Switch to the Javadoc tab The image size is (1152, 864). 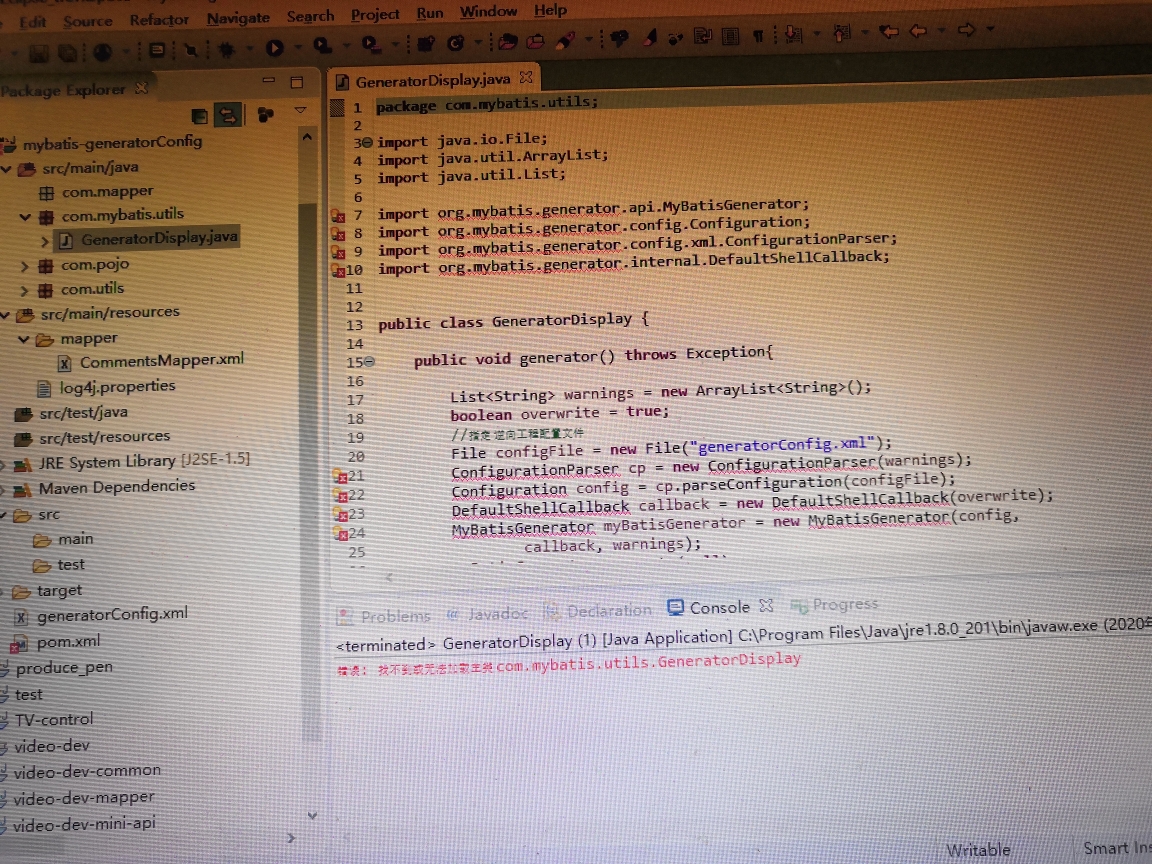(x=488, y=613)
